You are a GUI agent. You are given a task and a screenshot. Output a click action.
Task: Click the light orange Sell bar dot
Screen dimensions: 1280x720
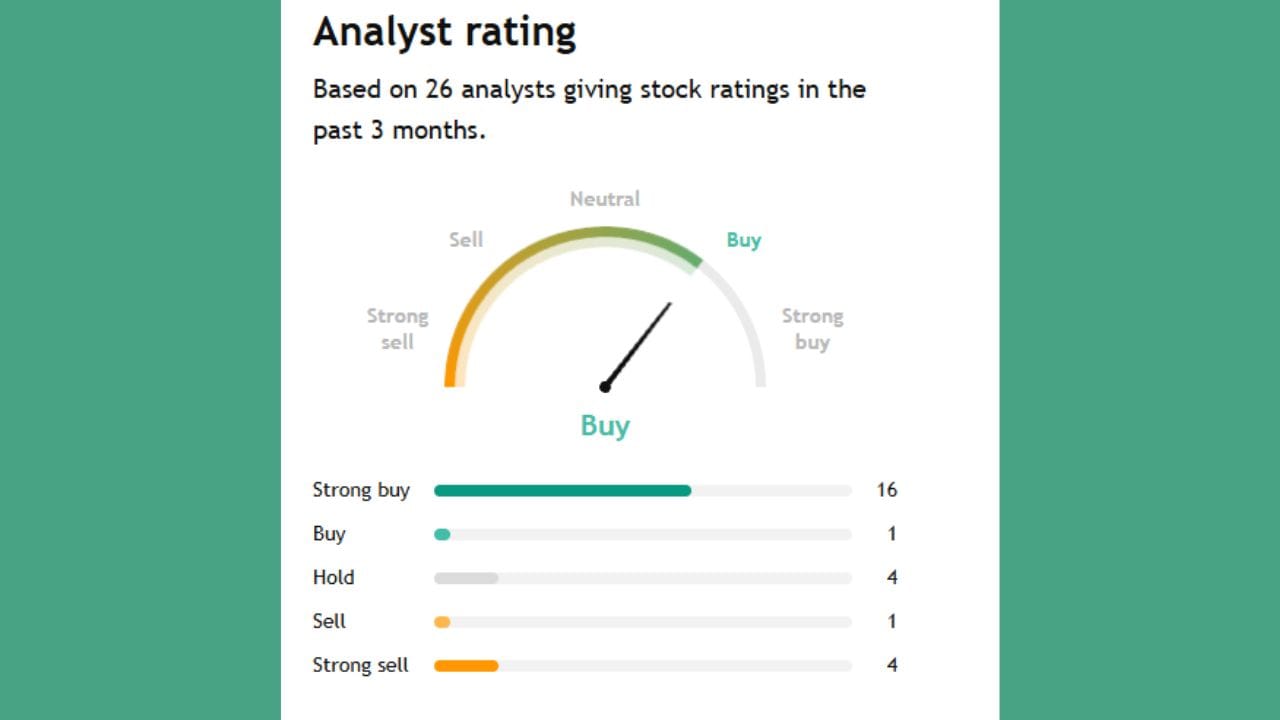click(442, 622)
